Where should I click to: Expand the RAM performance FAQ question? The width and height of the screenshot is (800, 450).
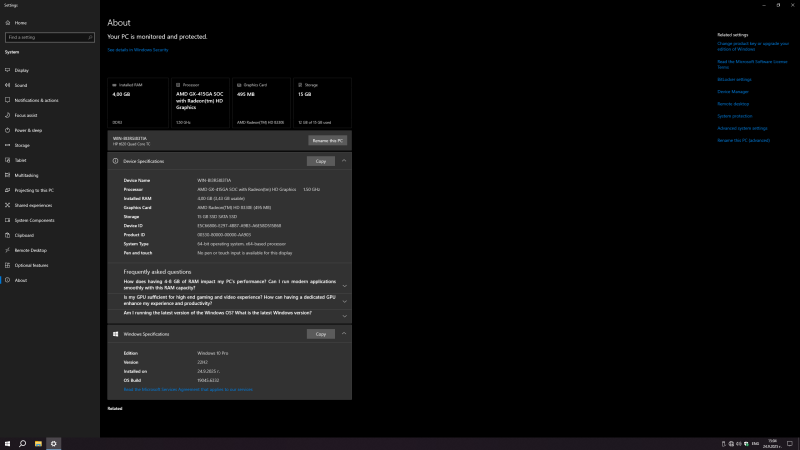point(344,285)
